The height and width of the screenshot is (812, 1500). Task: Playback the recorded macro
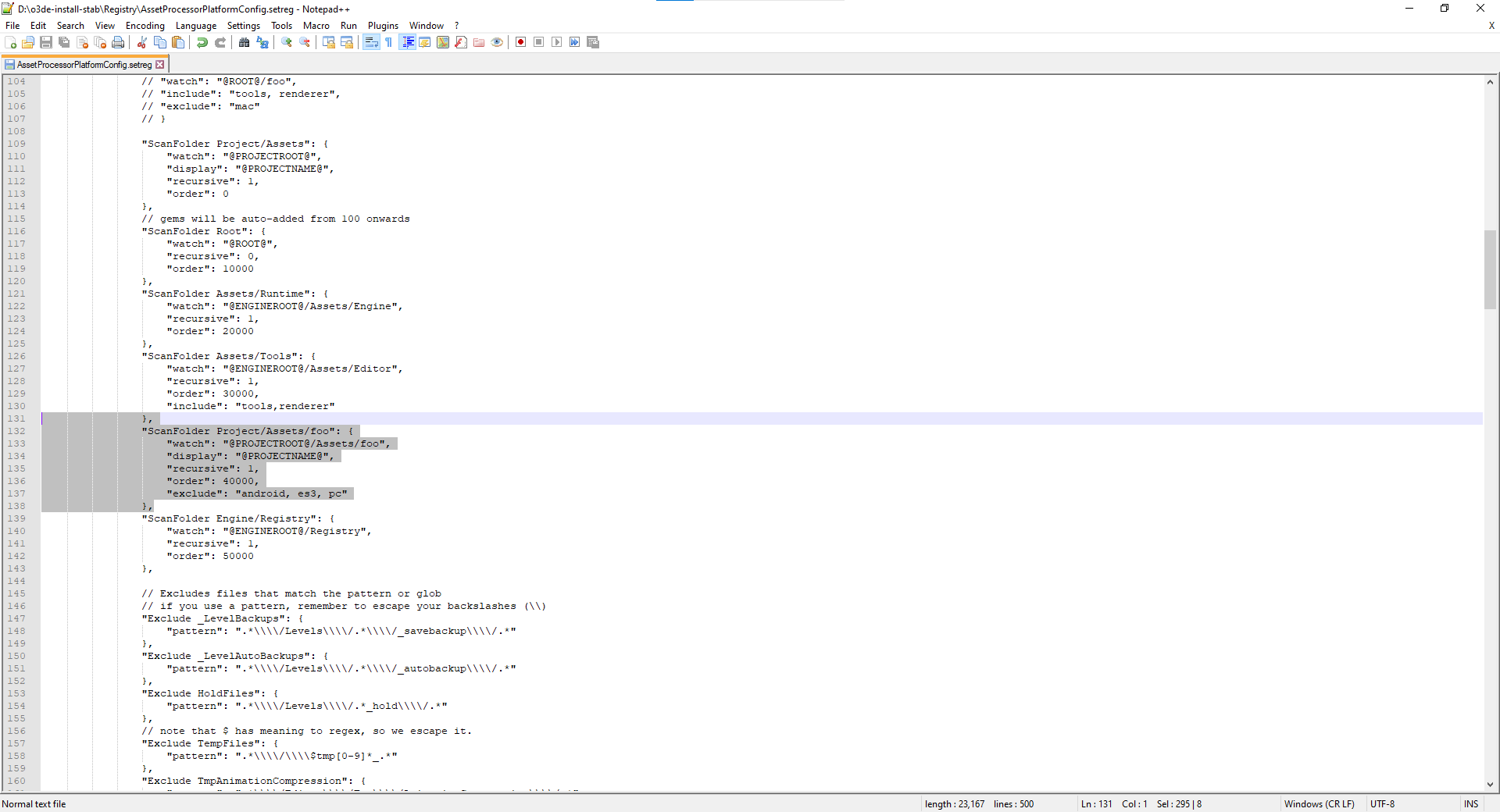(557, 42)
